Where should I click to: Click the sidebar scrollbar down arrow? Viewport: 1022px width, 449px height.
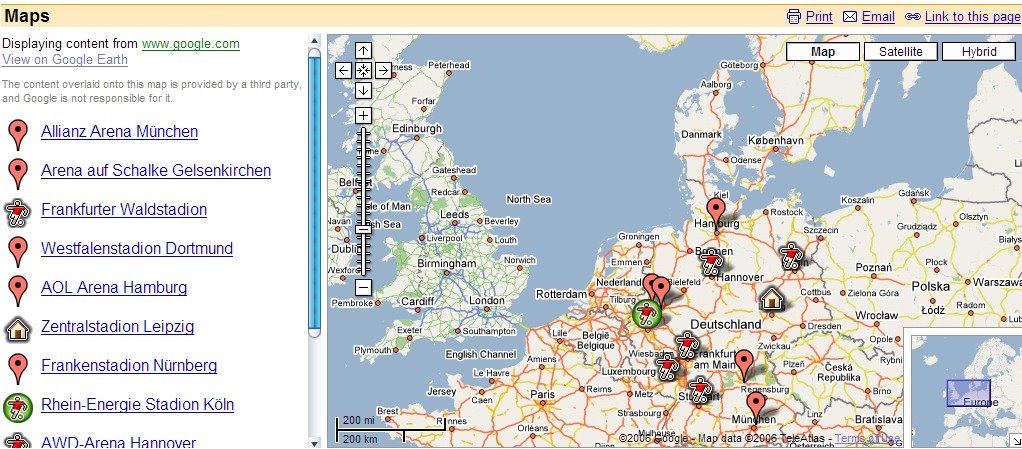point(314,442)
